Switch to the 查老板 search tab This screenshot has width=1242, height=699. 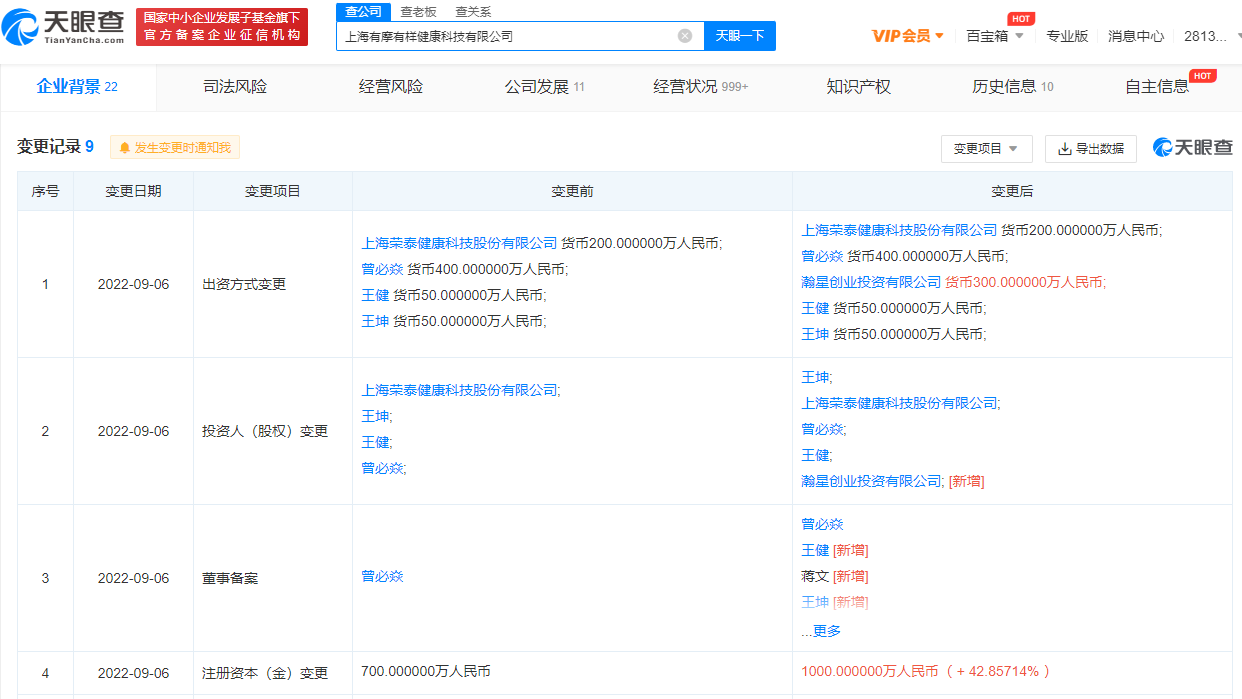click(418, 11)
